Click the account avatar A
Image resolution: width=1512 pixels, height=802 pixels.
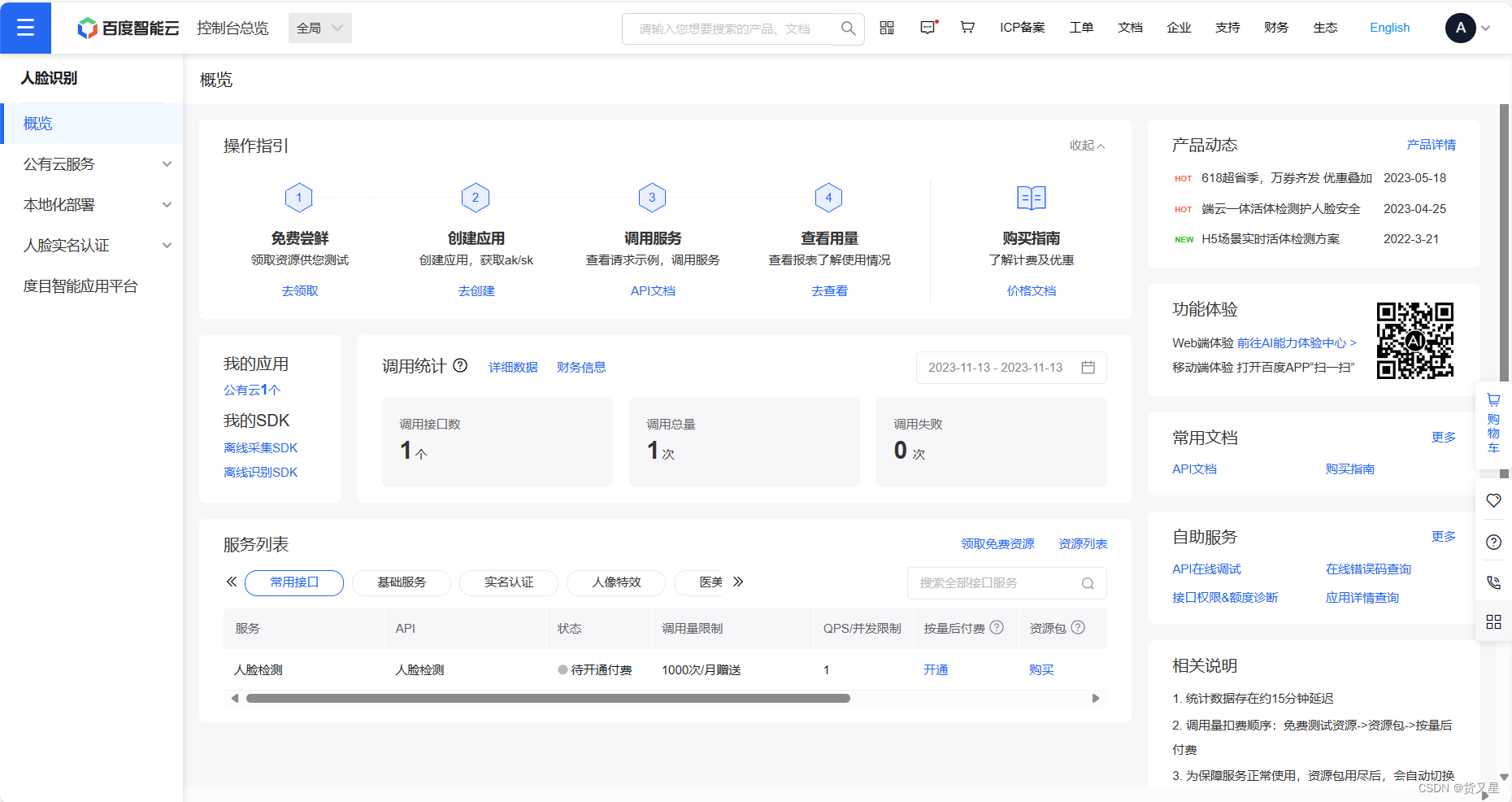point(1460,28)
